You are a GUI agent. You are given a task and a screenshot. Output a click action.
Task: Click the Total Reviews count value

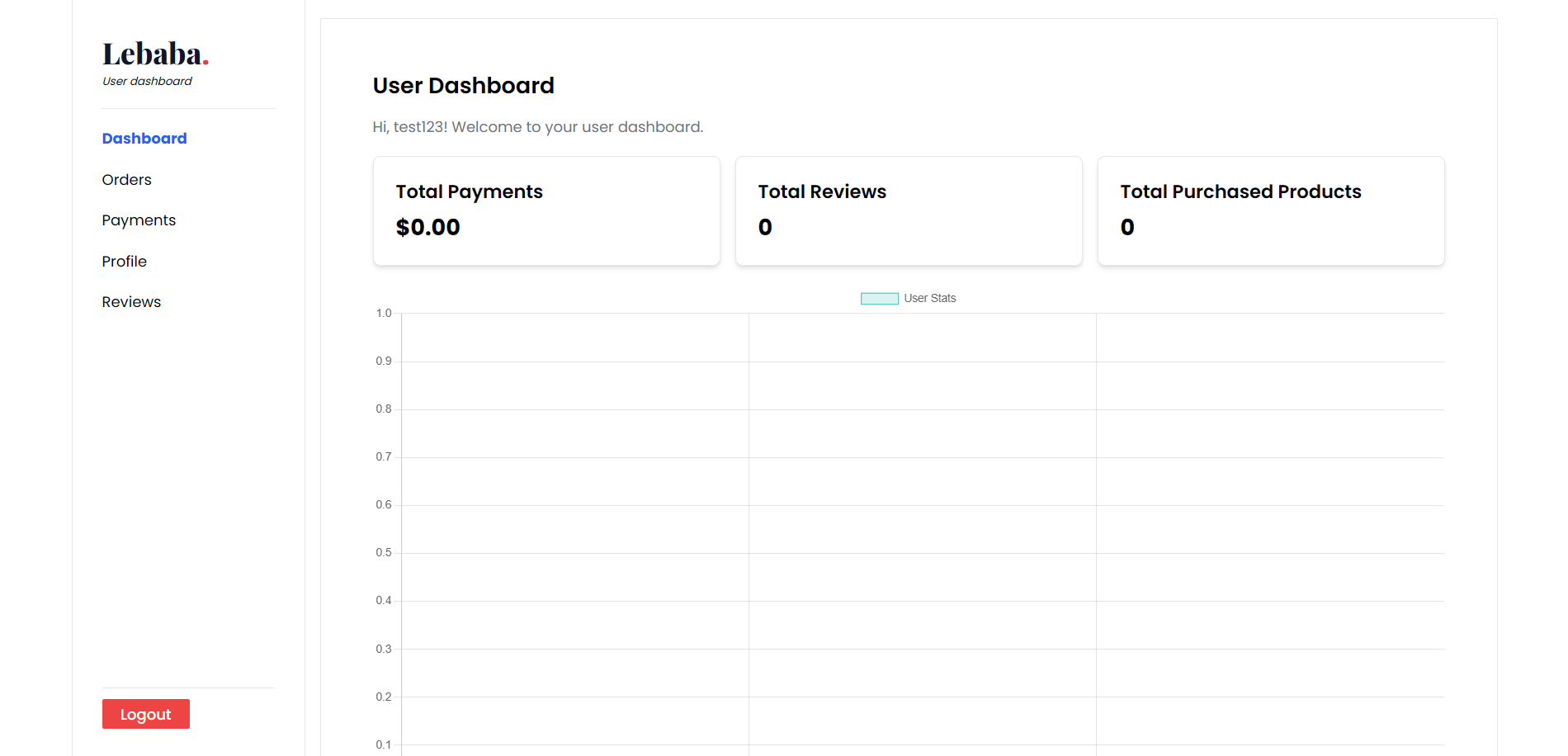click(765, 227)
